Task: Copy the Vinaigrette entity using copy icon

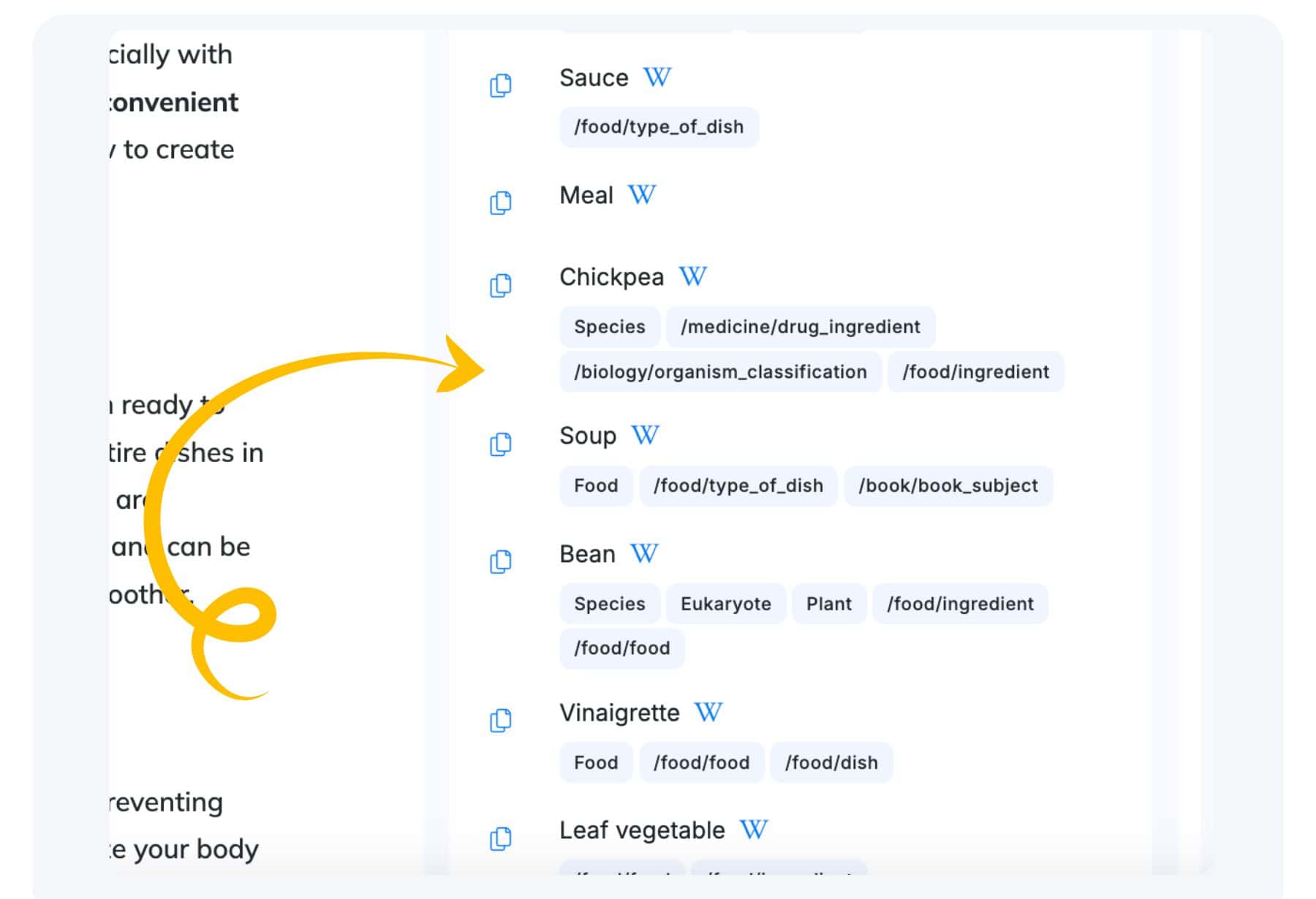Action: click(500, 720)
